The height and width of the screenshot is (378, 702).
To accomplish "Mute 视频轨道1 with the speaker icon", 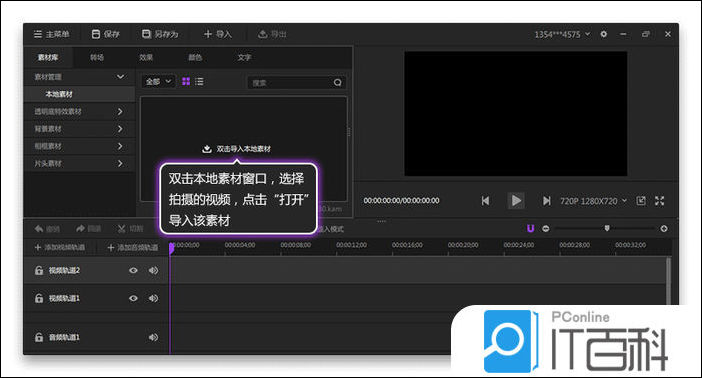I will tap(154, 298).
